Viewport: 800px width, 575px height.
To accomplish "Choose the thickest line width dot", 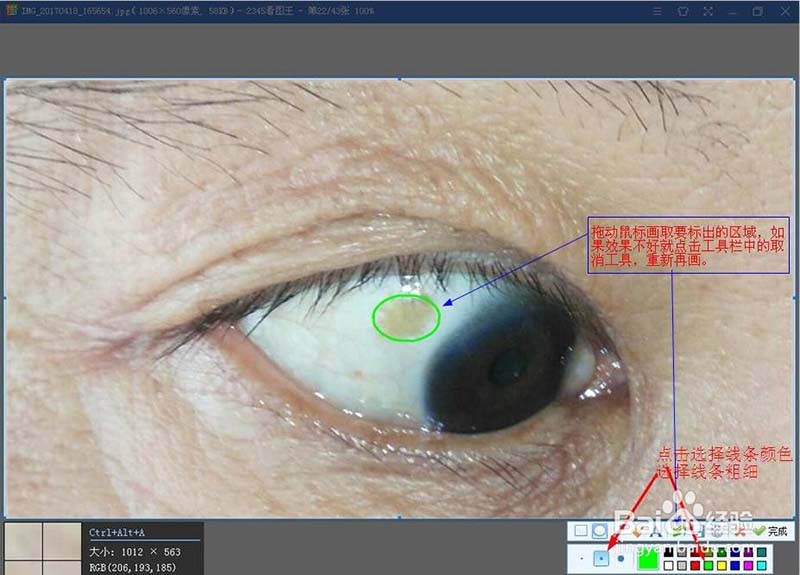I will click(x=620, y=559).
